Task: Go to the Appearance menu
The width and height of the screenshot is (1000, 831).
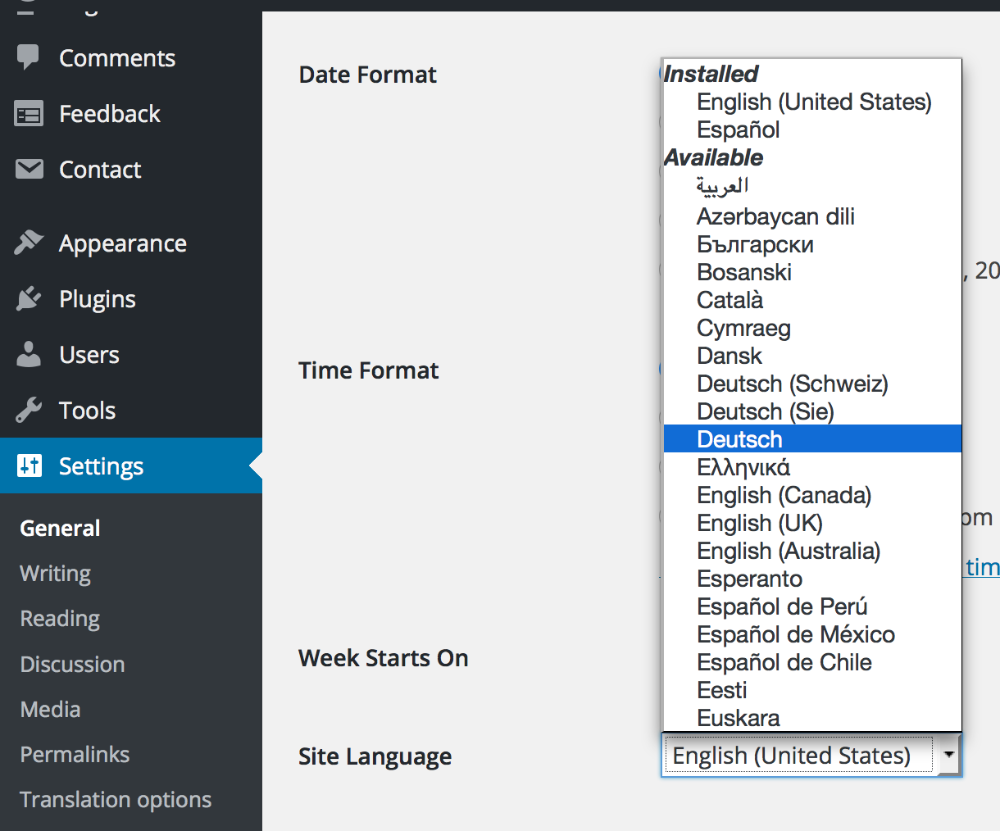Action: pos(131,244)
